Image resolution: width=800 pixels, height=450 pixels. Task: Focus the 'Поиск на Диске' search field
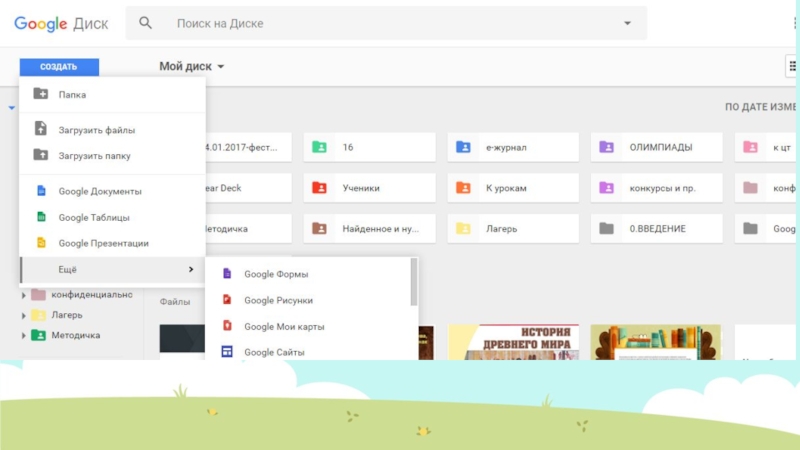coord(386,23)
